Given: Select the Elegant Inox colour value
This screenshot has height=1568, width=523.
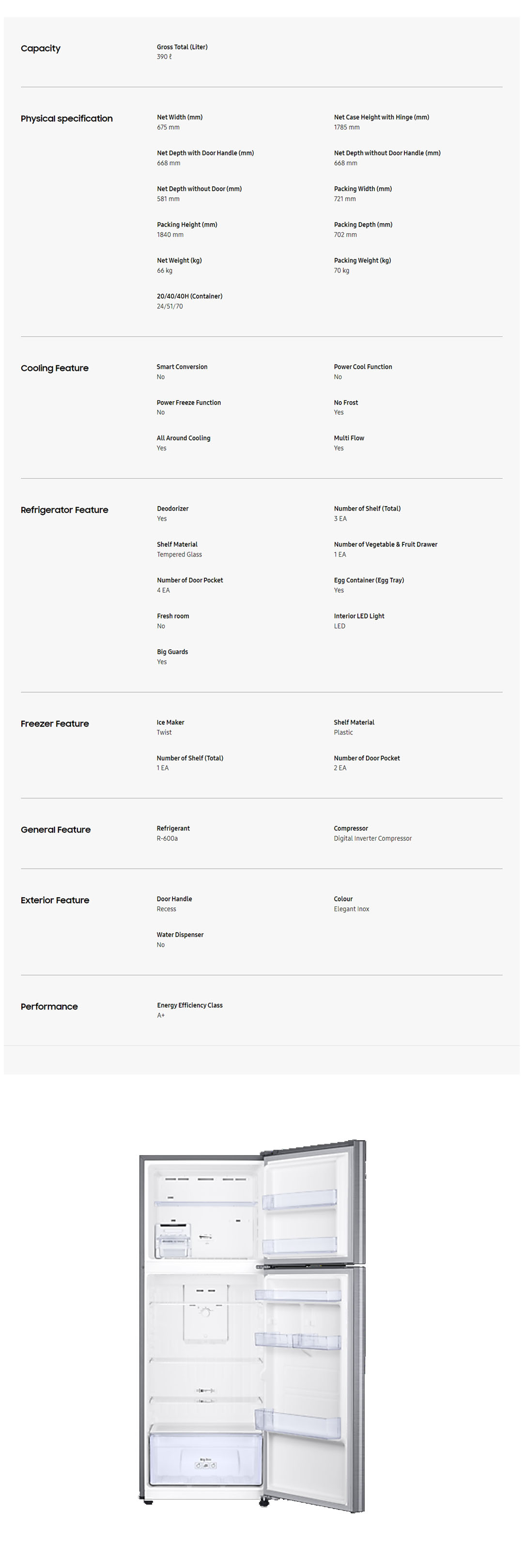Looking at the screenshot, I should [351, 909].
